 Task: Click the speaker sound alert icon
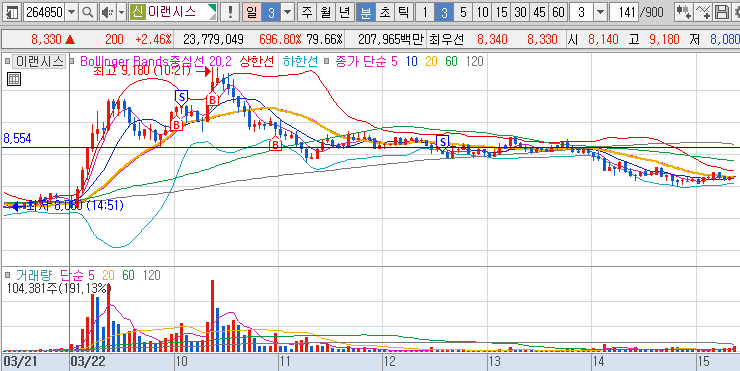coord(107,12)
